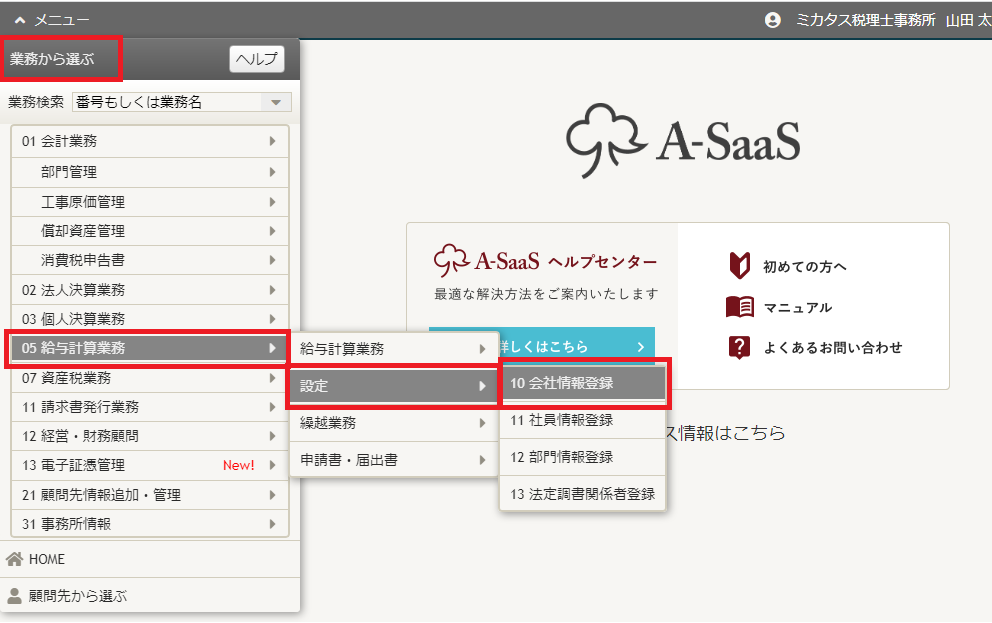992x623 pixels.
Task: Switch to 顧問先から選ぶ view
Action: pos(150,596)
